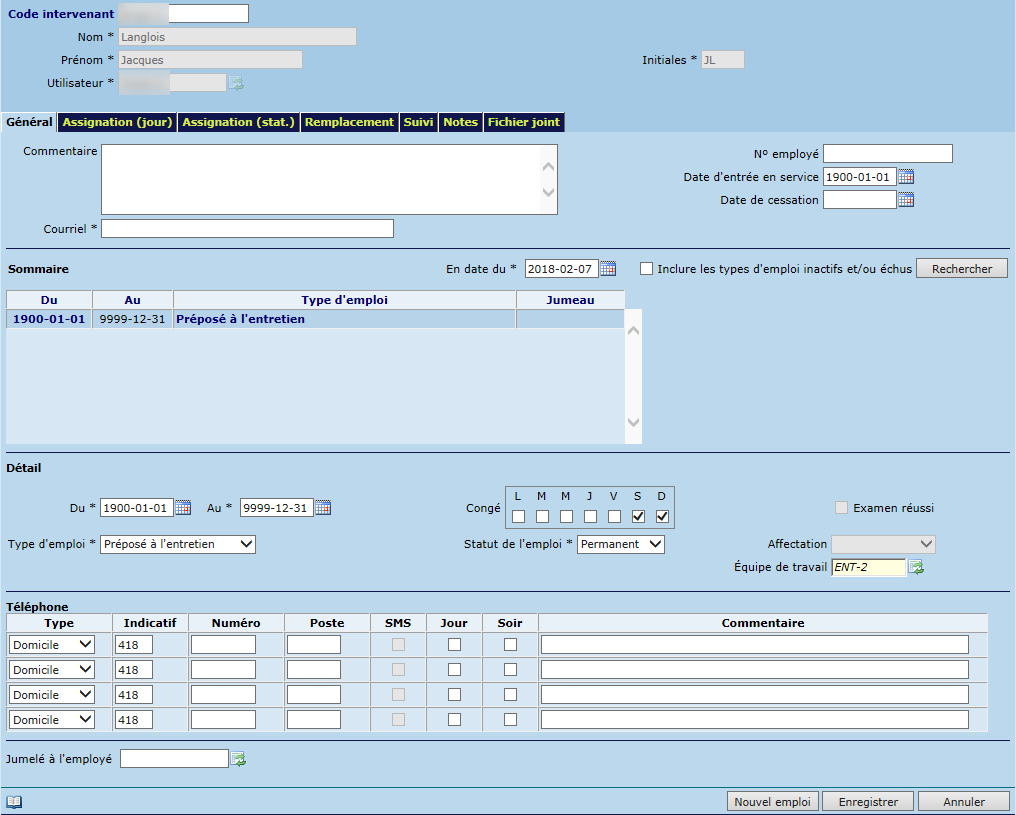The image size is (1016, 815).
Task: Click the Rechercher button
Action: pos(961,269)
